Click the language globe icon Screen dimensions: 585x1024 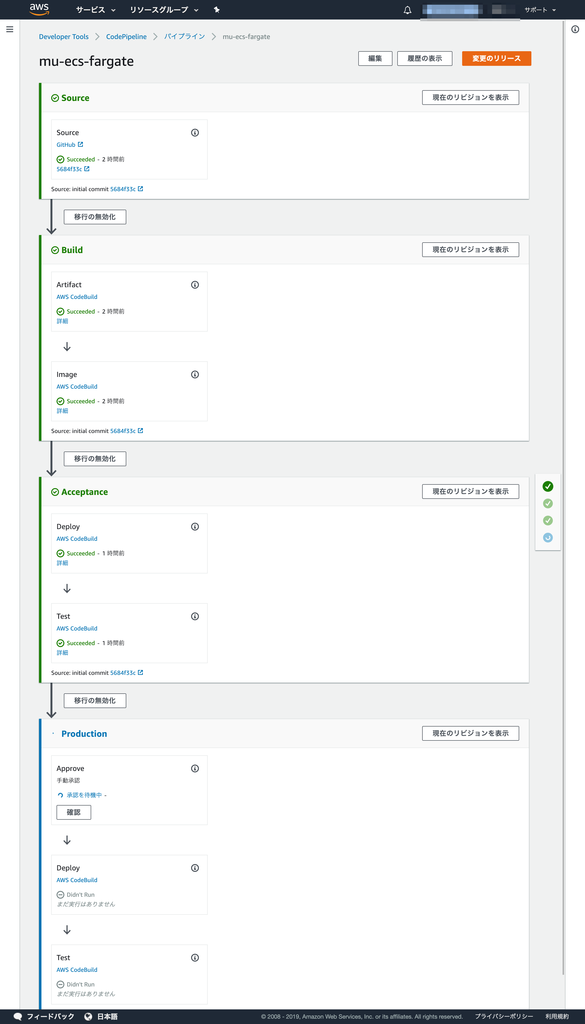coord(88,1017)
